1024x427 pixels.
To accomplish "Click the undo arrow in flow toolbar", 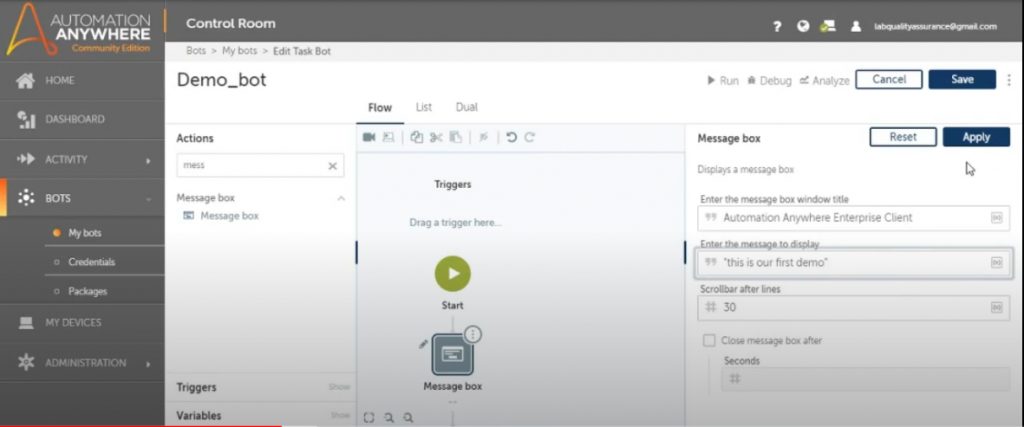I will point(511,137).
